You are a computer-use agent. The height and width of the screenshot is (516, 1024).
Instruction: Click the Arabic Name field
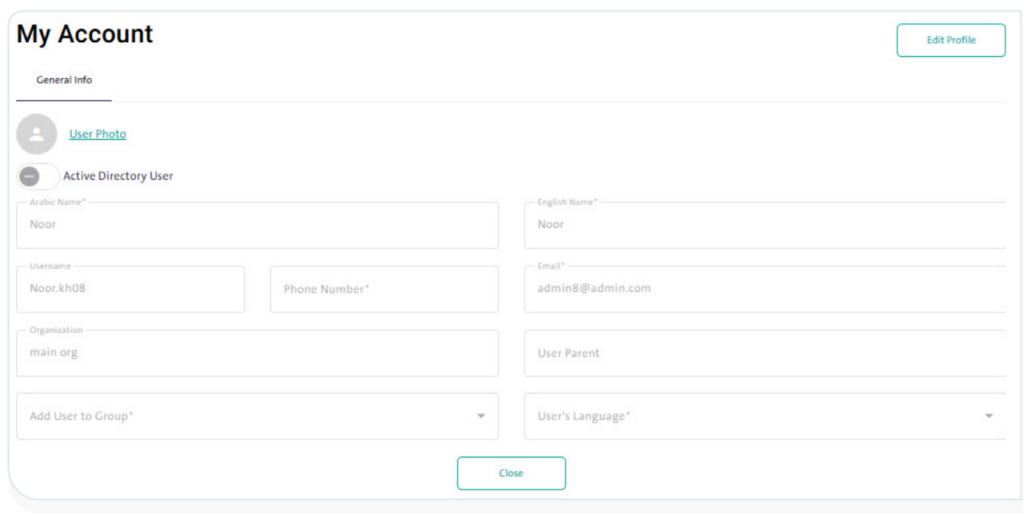257,225
